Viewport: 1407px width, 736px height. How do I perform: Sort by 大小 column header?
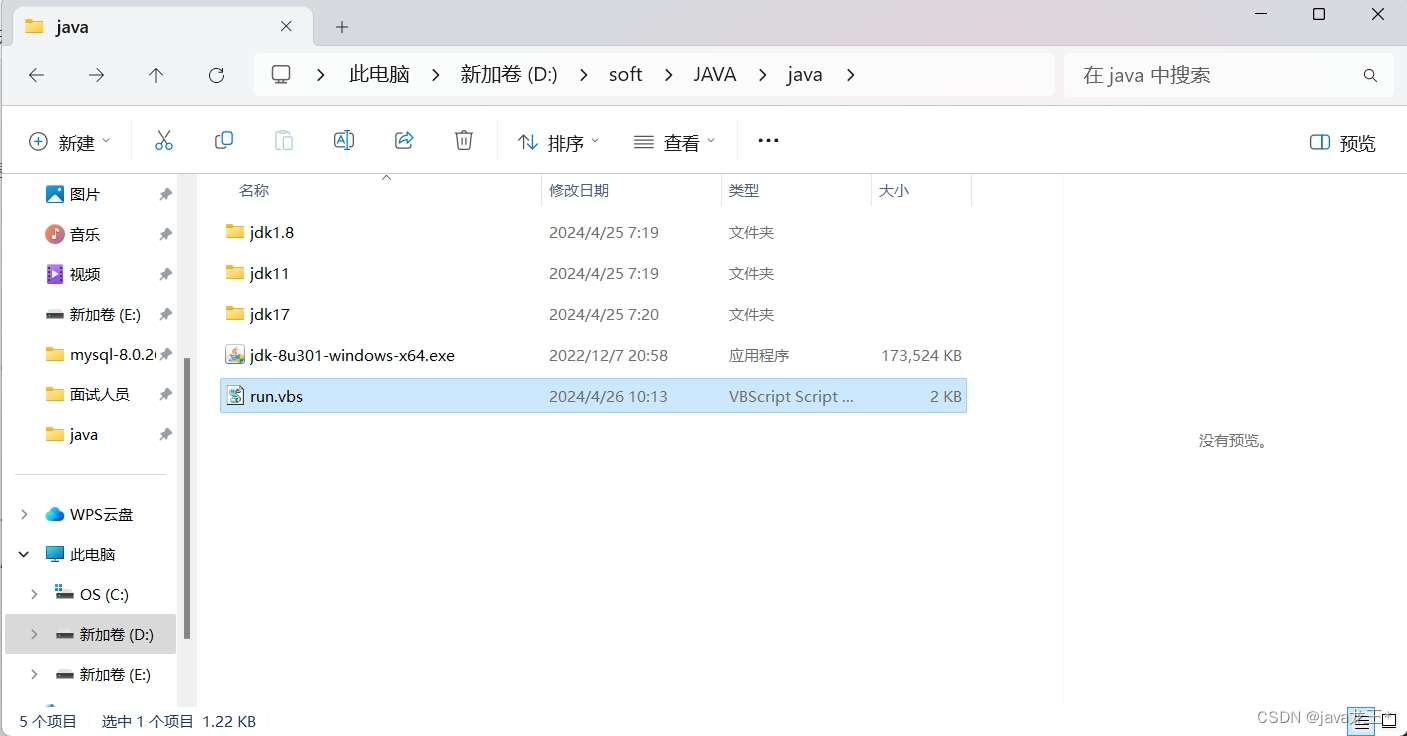click(x=894, y=190)
